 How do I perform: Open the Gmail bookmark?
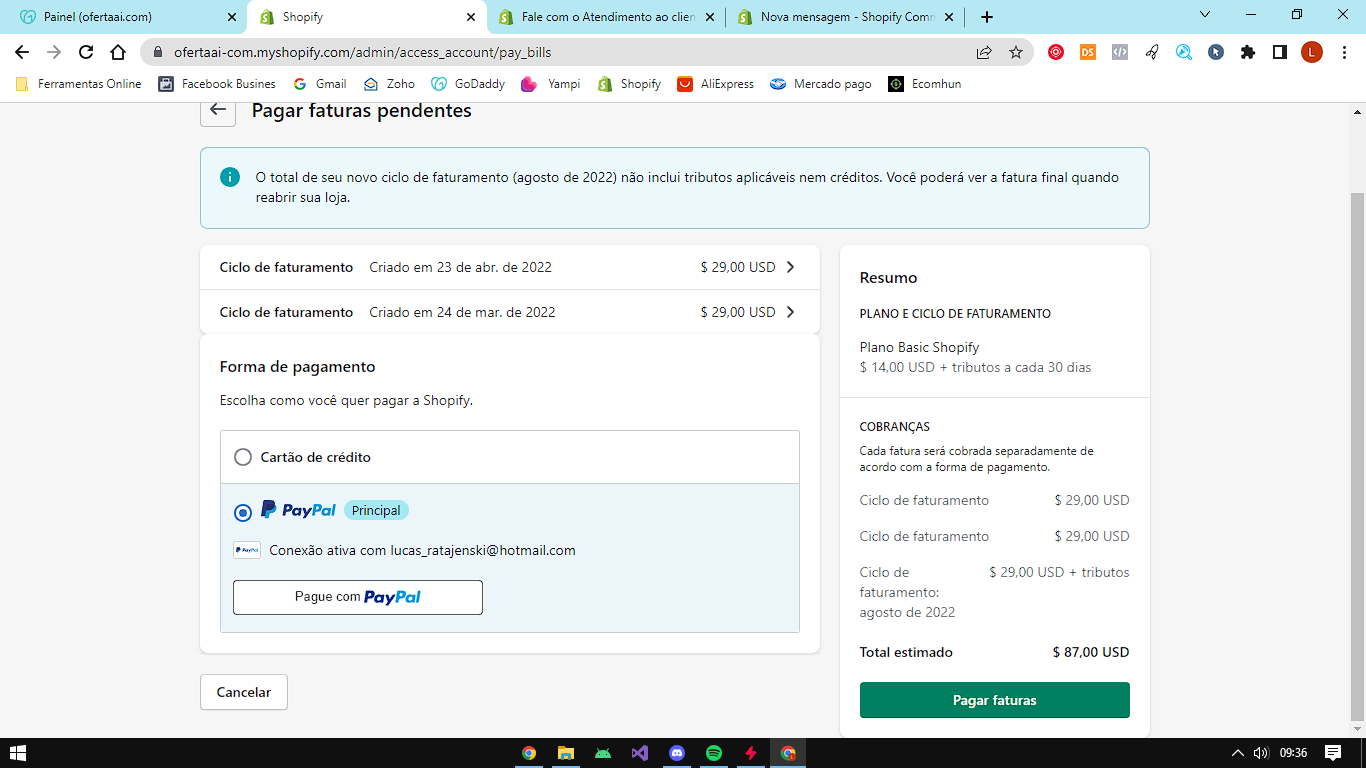click(320, 84)
